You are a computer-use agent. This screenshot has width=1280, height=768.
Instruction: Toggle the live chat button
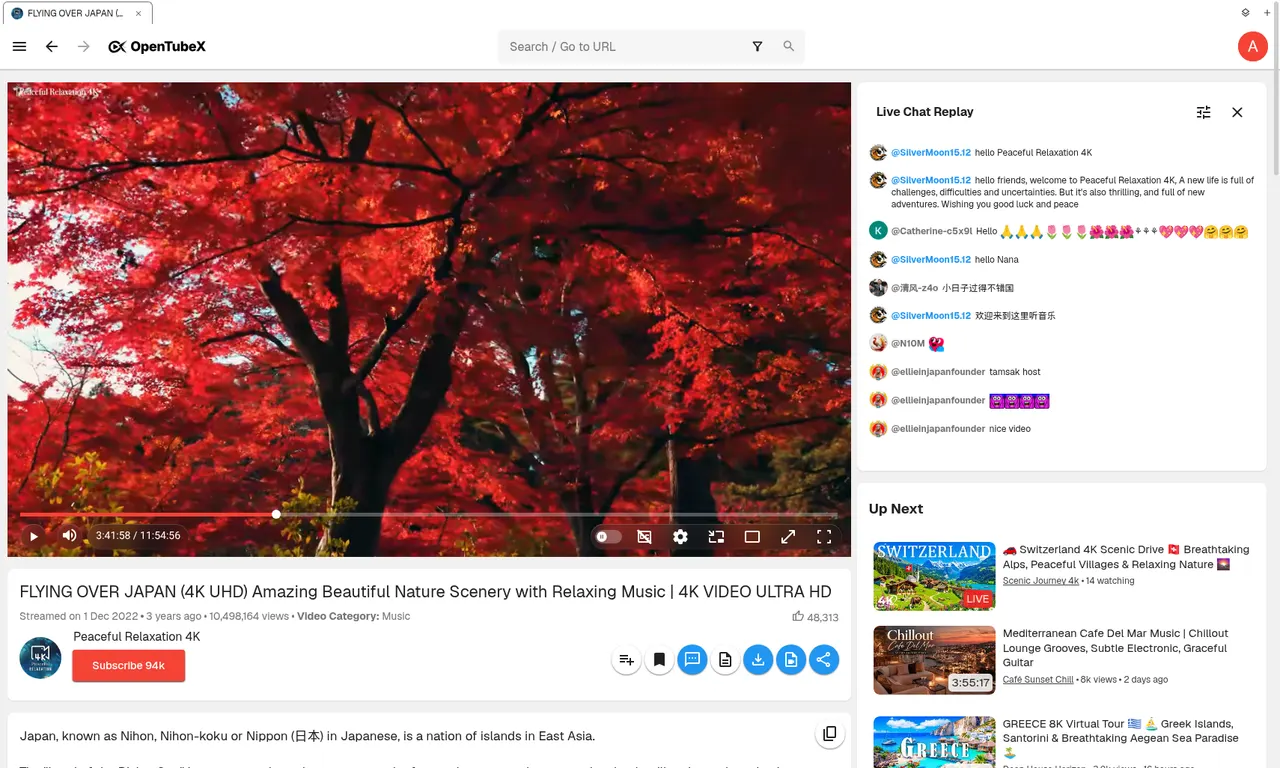click(692, 660)
